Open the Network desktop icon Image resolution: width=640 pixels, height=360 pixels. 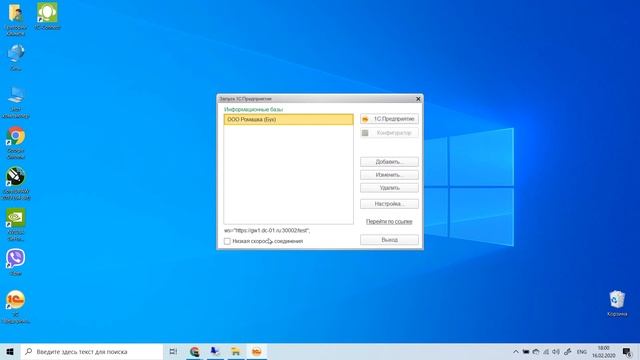[16, 57]
